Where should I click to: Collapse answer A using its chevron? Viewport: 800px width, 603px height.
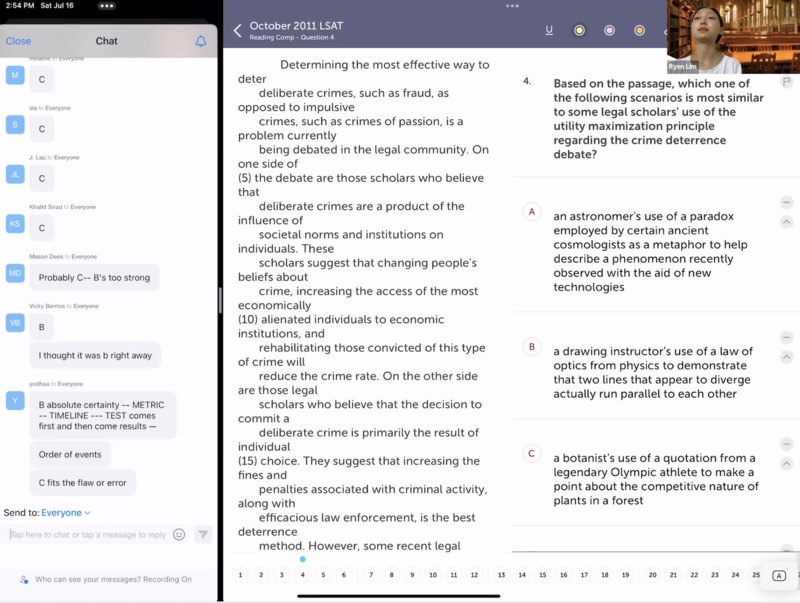[786, 222]
